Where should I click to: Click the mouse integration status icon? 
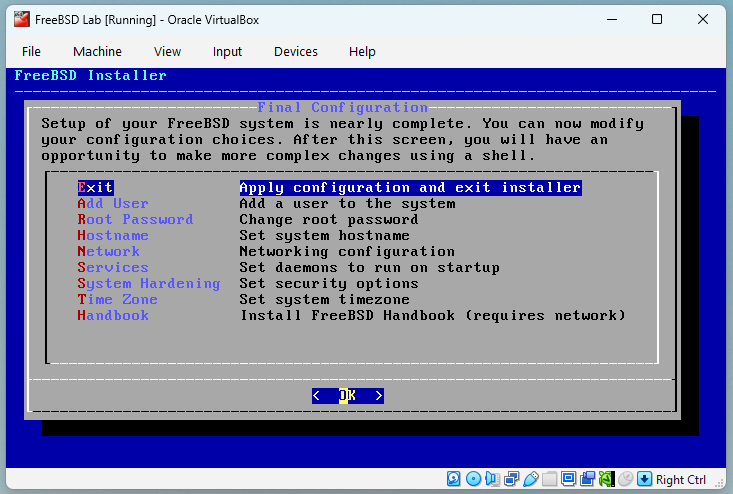tap(625, 479)
